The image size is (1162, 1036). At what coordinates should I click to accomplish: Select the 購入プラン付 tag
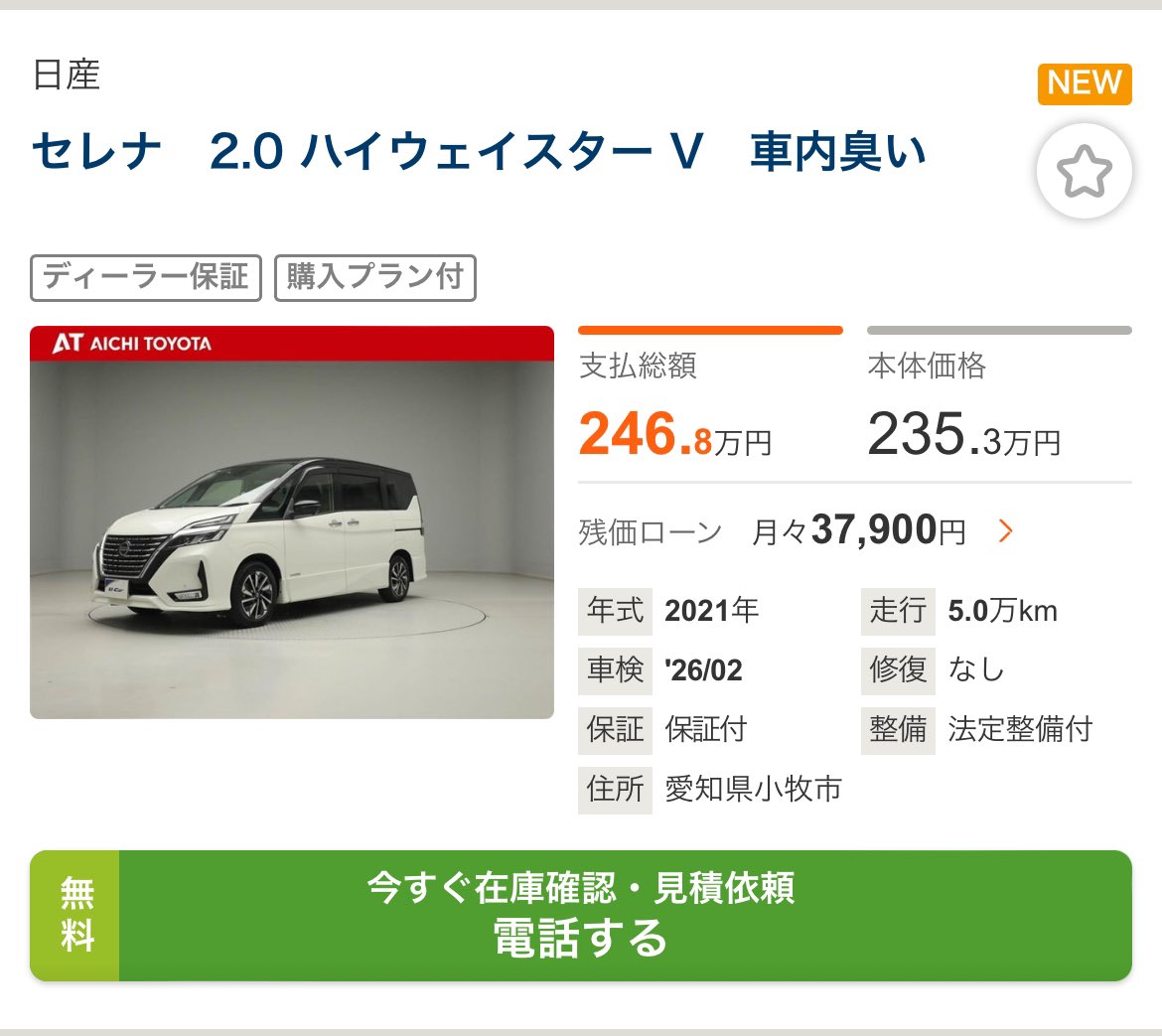pyautogui.click(x=375, y=278)
